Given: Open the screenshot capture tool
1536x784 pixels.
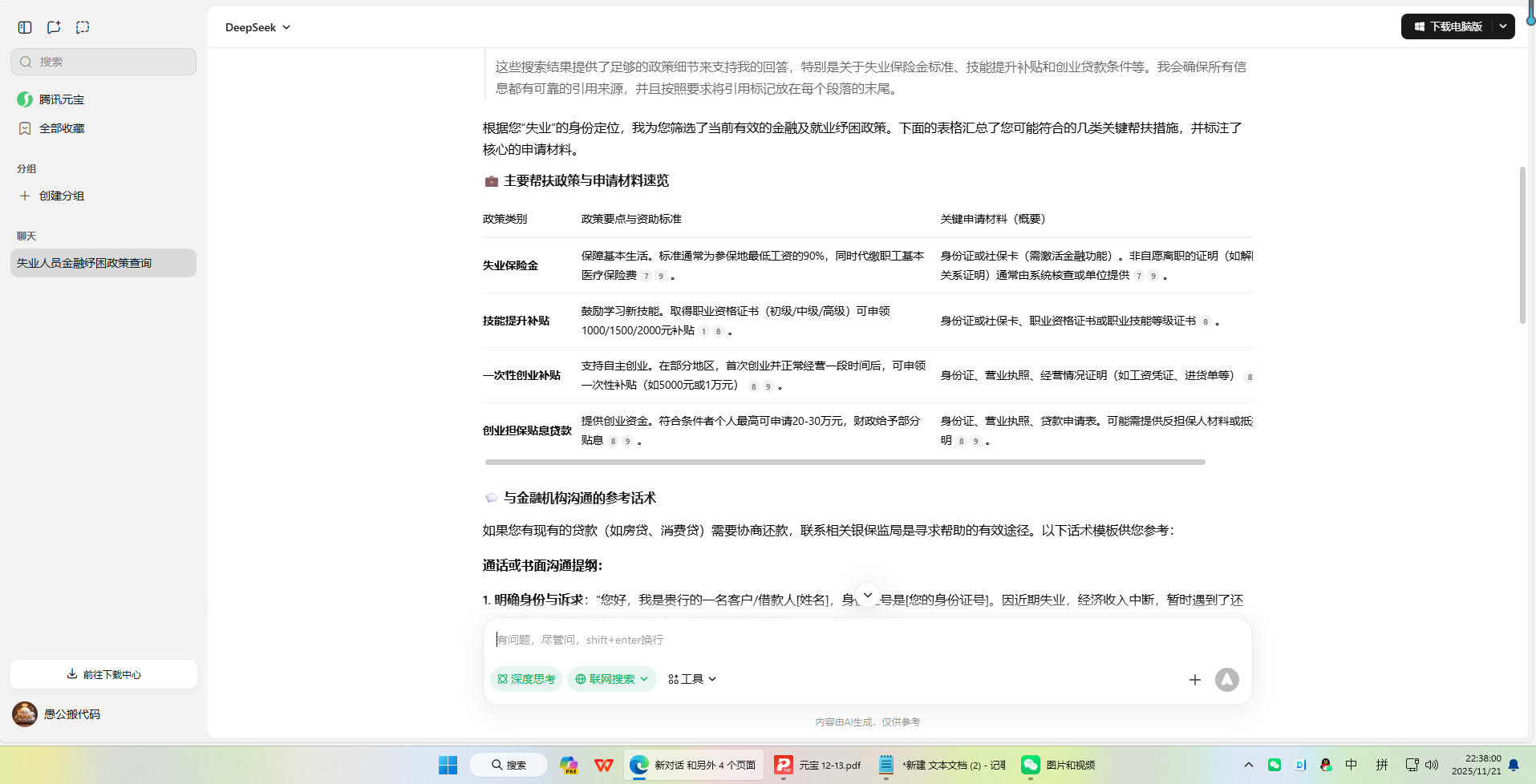Looking at the screenshot, I should [83, 26].
